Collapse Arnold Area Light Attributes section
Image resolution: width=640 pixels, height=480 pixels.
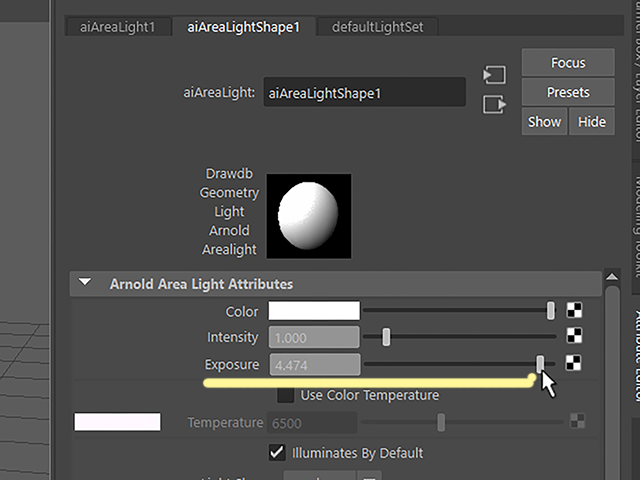85,282
